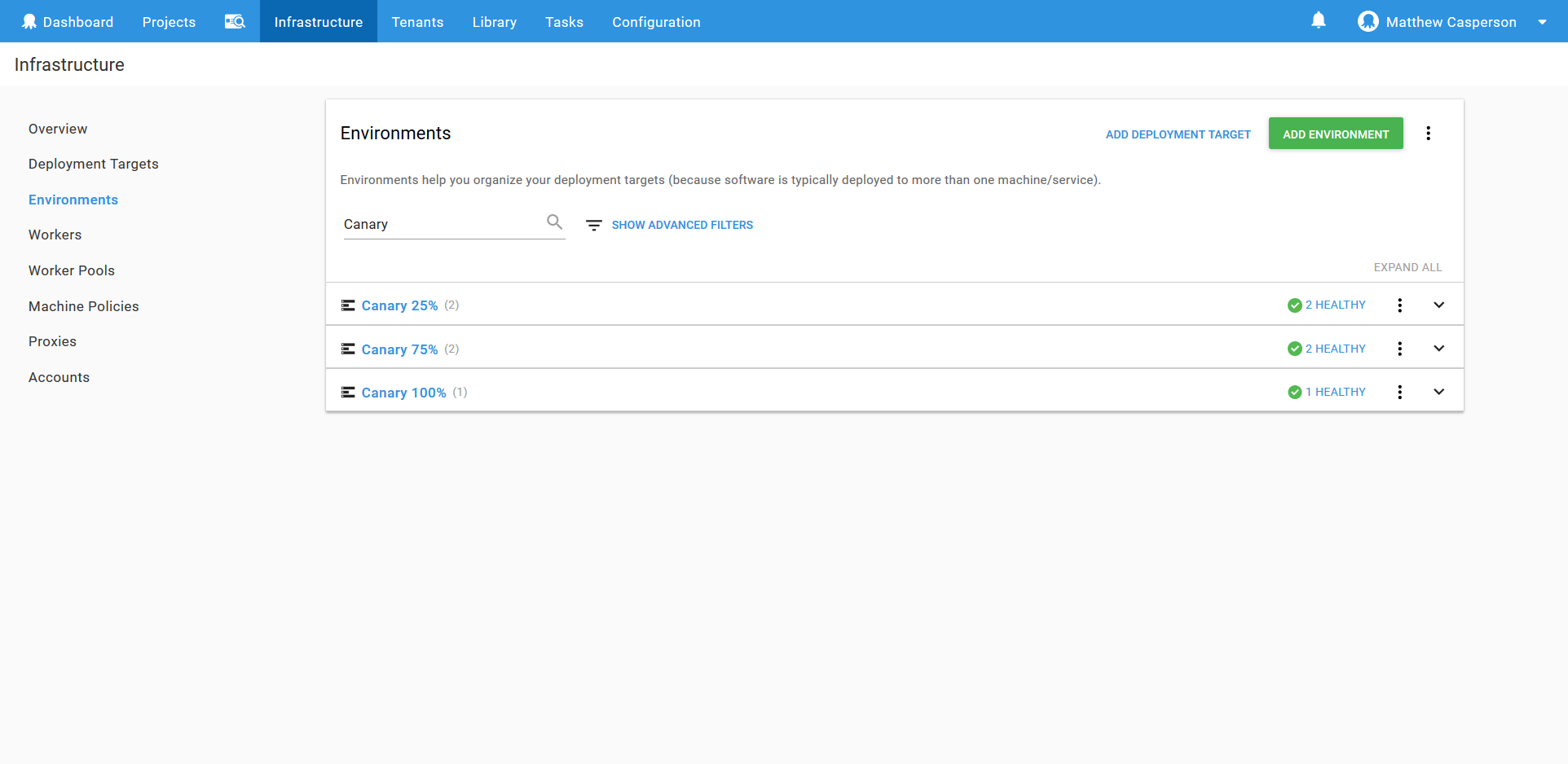
Task: Switch to the Tenants tab
Action: [x=417, y=22]
